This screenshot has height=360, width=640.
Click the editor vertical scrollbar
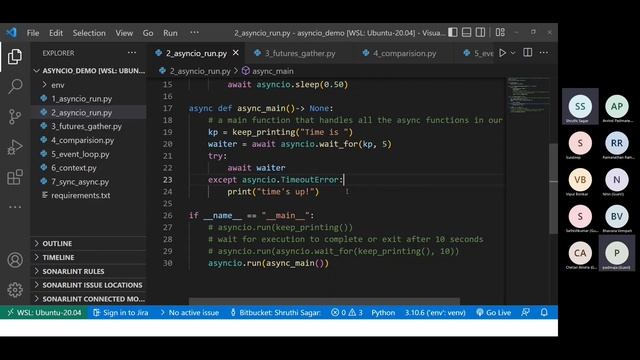(x=553, y=188)
